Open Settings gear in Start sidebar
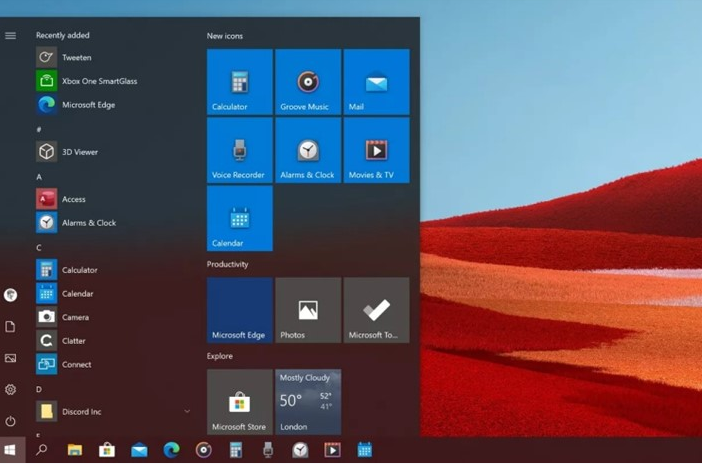This screenshot has width=702, height=464. (10, 389)
